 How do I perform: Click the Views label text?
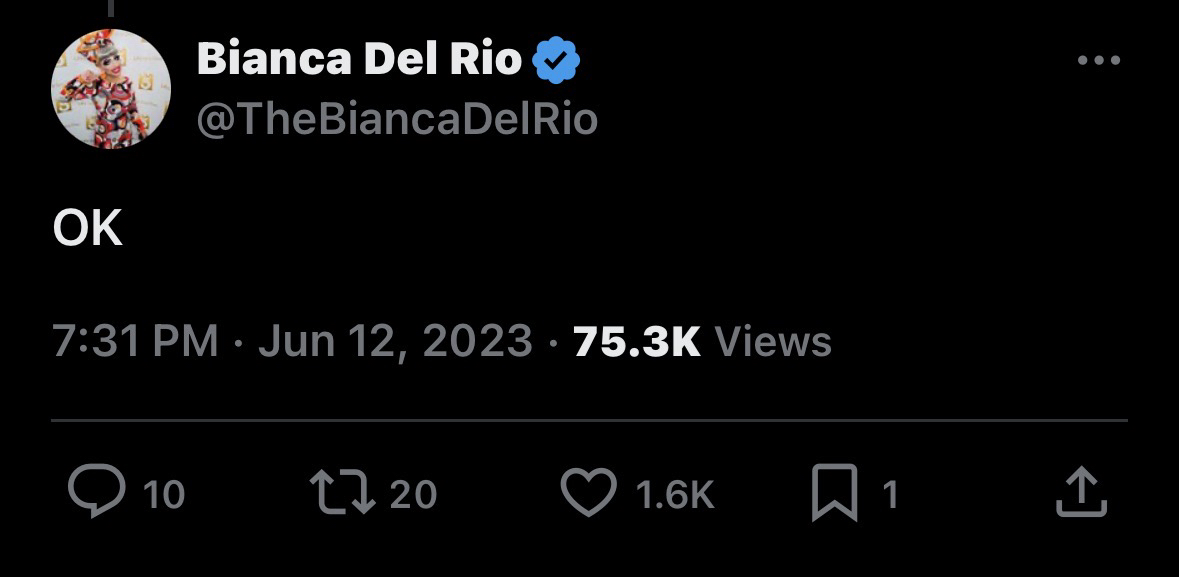click(773, 341)
